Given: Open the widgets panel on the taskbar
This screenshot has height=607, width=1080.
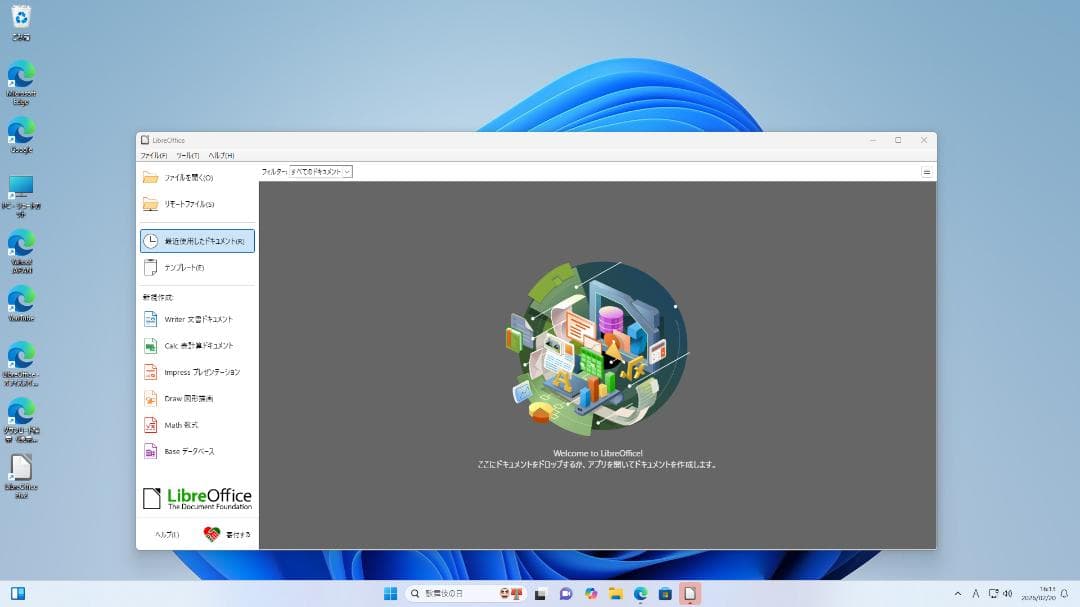Looking at the screenshot, I should coord(18,593).
